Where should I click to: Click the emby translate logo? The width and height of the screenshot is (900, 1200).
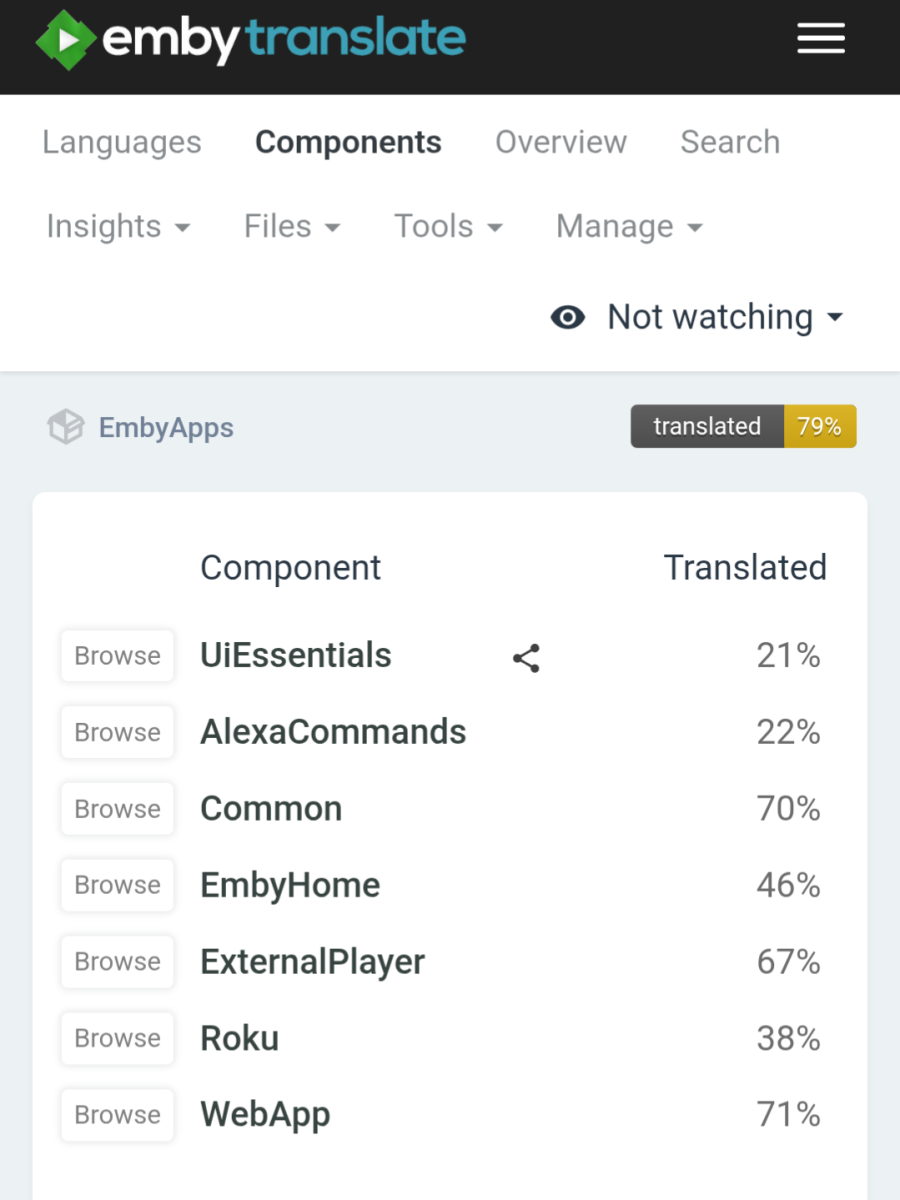248,40
